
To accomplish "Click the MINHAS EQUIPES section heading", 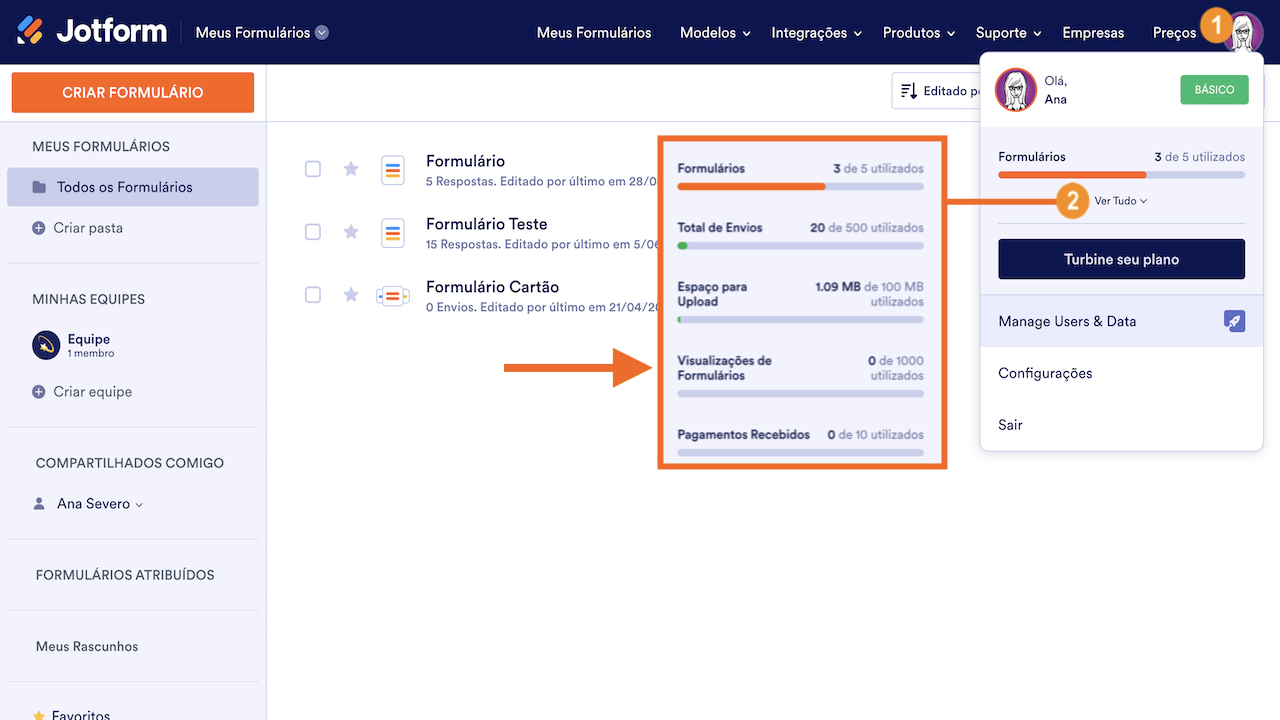I will pyautogui.click(x=88, y=299).
